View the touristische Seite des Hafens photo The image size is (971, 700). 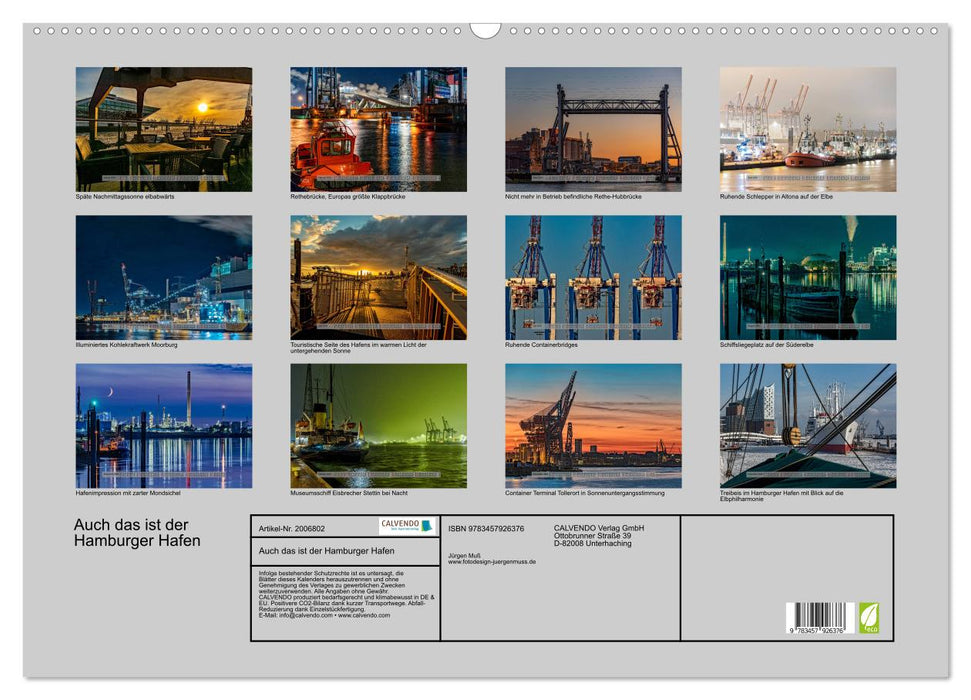click(x=377, y=278)
